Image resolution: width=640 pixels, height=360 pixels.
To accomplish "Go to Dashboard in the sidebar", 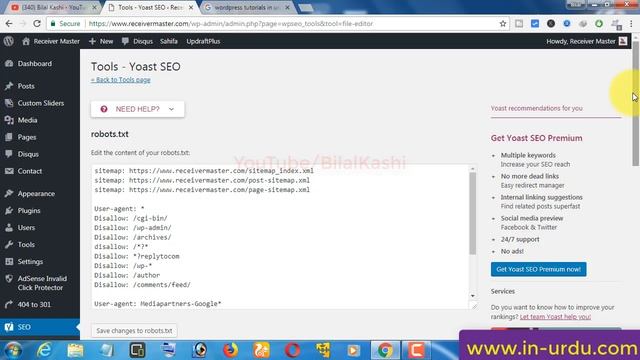I will click(35, 64).
